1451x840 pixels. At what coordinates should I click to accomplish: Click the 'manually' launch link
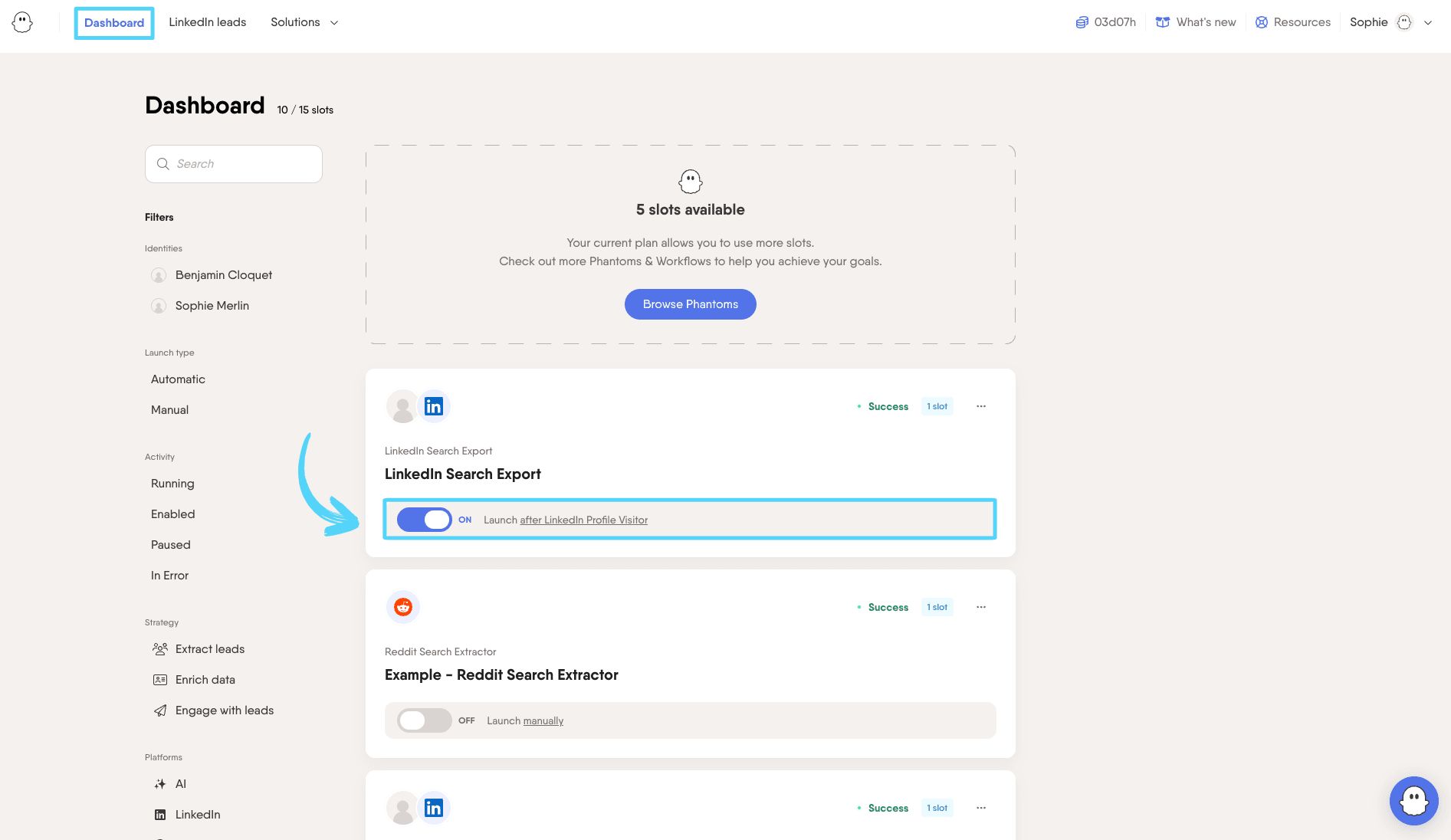point(543,721)
